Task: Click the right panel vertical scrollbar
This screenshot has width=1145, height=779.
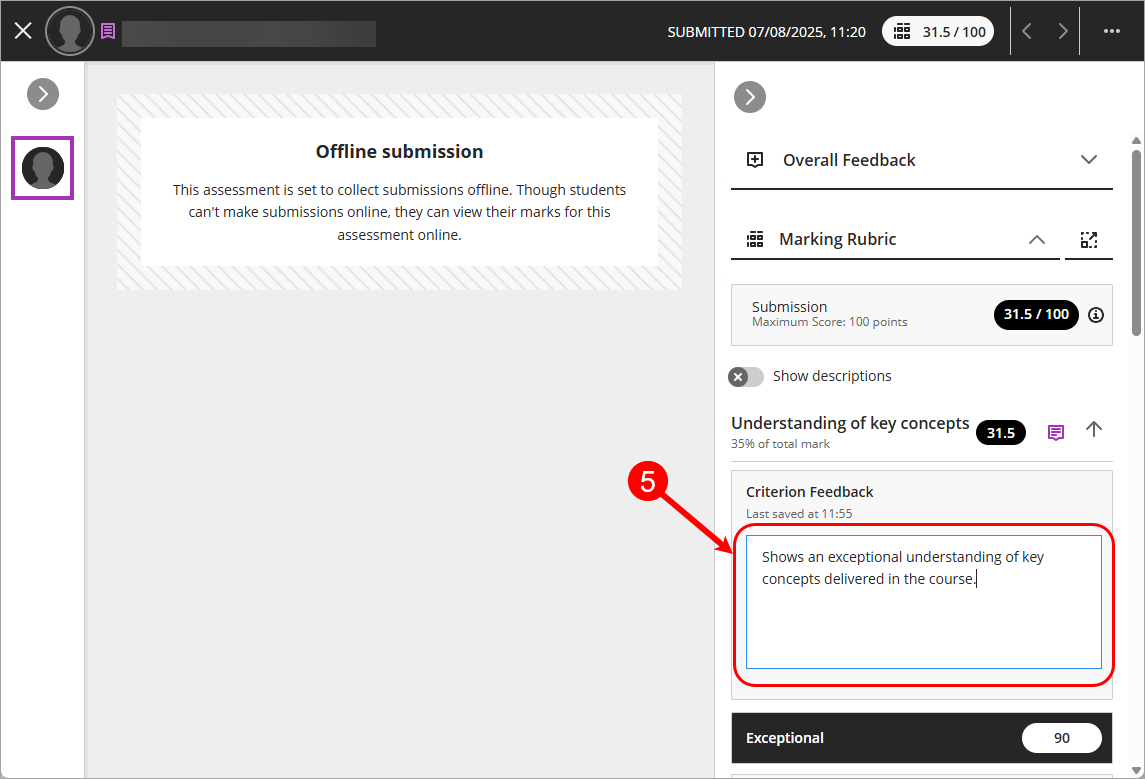Action: (1136, 240)
